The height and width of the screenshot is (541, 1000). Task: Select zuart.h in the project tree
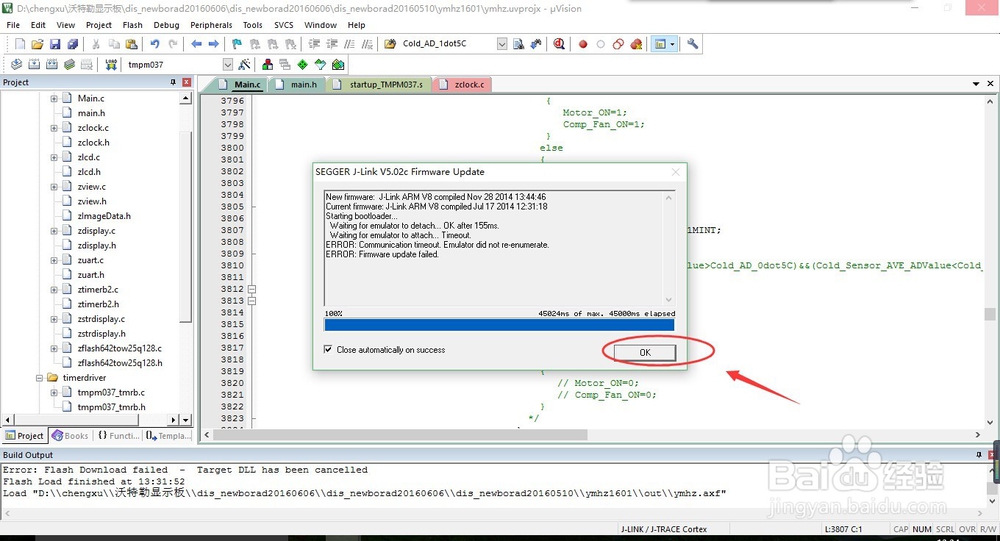[x=91, y=275]
